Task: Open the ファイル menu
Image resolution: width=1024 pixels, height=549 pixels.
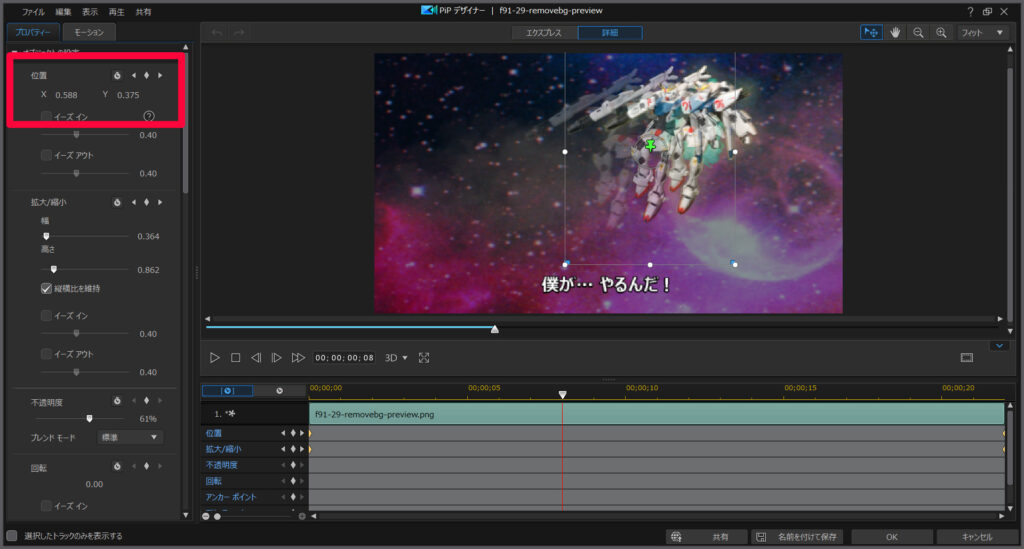Action: pyautogui.click(x=33, y=12)
